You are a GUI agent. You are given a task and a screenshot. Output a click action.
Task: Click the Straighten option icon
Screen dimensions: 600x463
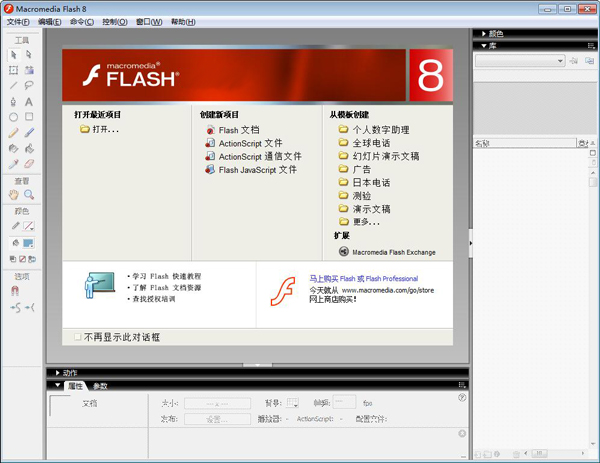[29, 307]
